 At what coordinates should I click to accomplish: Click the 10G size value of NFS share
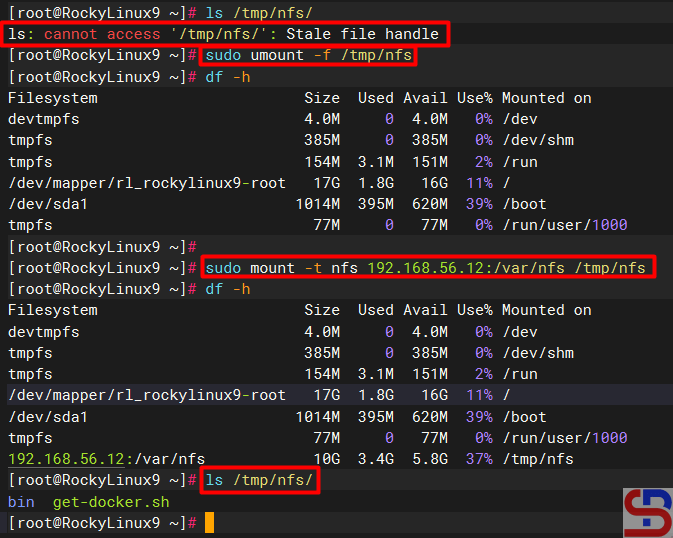click(327, 459)
